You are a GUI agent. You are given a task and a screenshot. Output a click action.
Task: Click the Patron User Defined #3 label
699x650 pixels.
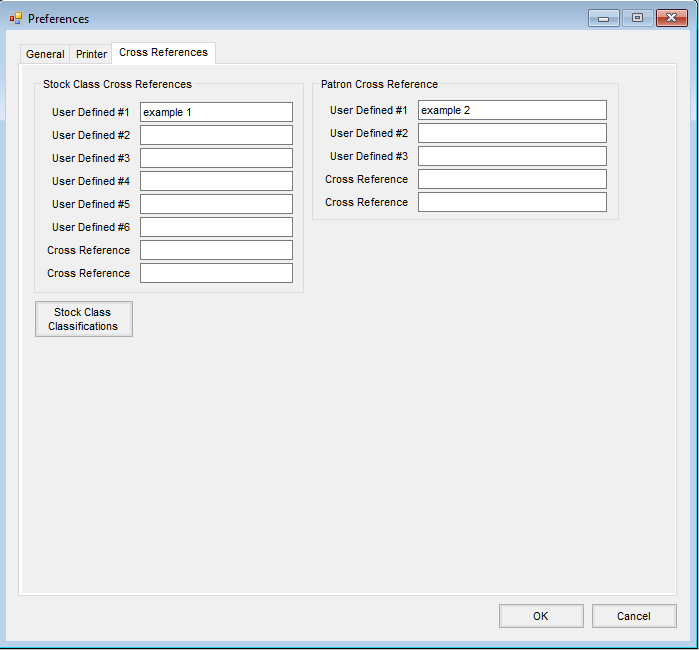click(369, 156)
